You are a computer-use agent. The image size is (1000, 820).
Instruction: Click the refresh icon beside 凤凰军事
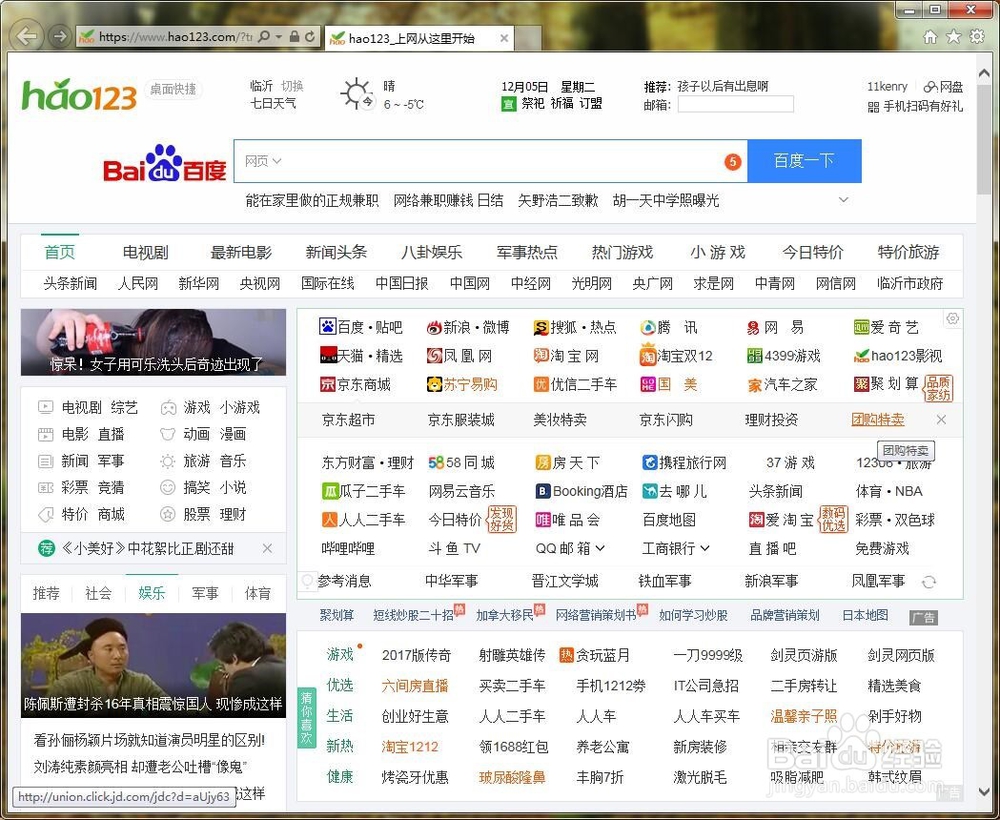pos(929,582)
